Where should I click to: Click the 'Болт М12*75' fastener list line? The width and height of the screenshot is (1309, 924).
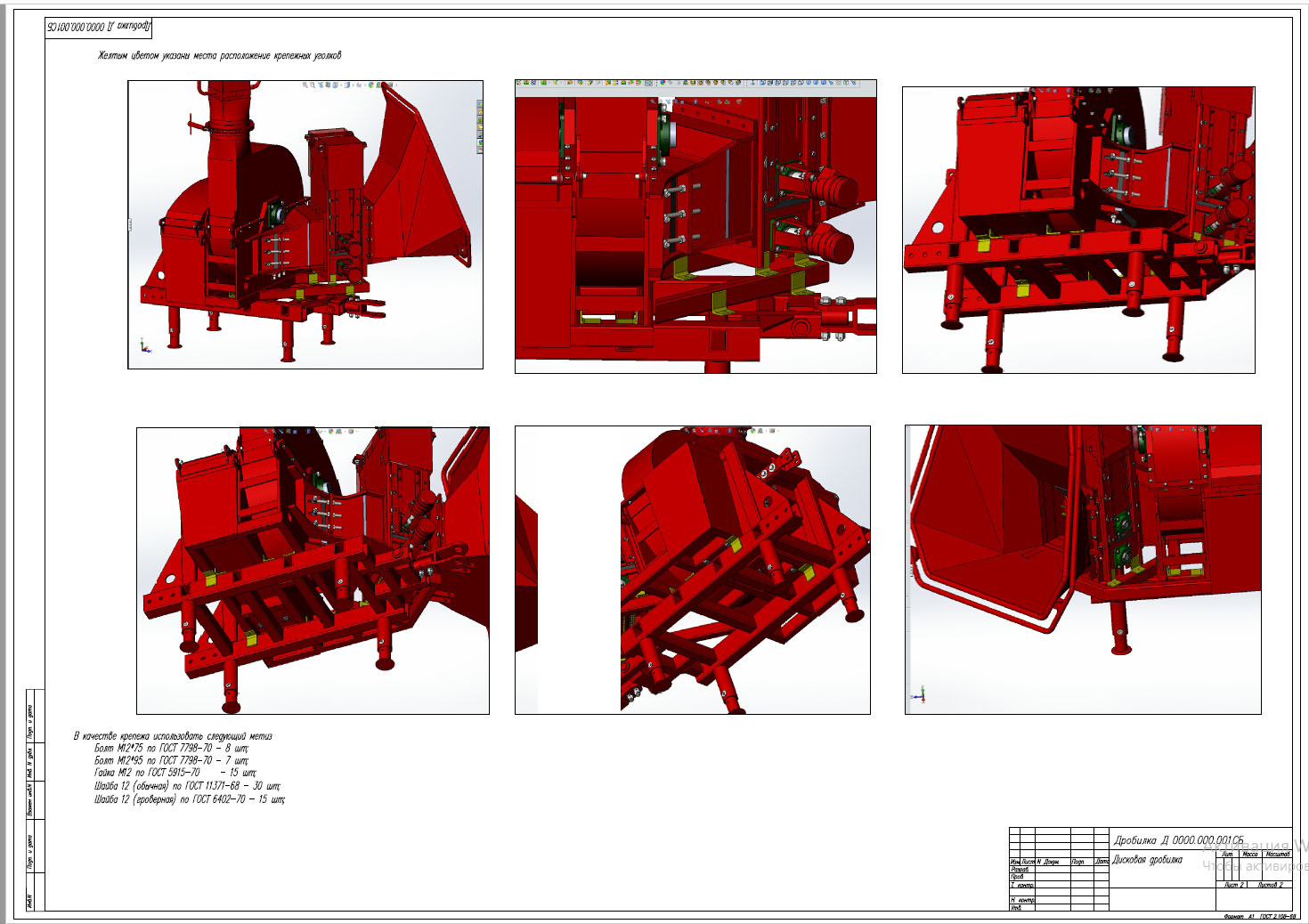pos(171,749)
